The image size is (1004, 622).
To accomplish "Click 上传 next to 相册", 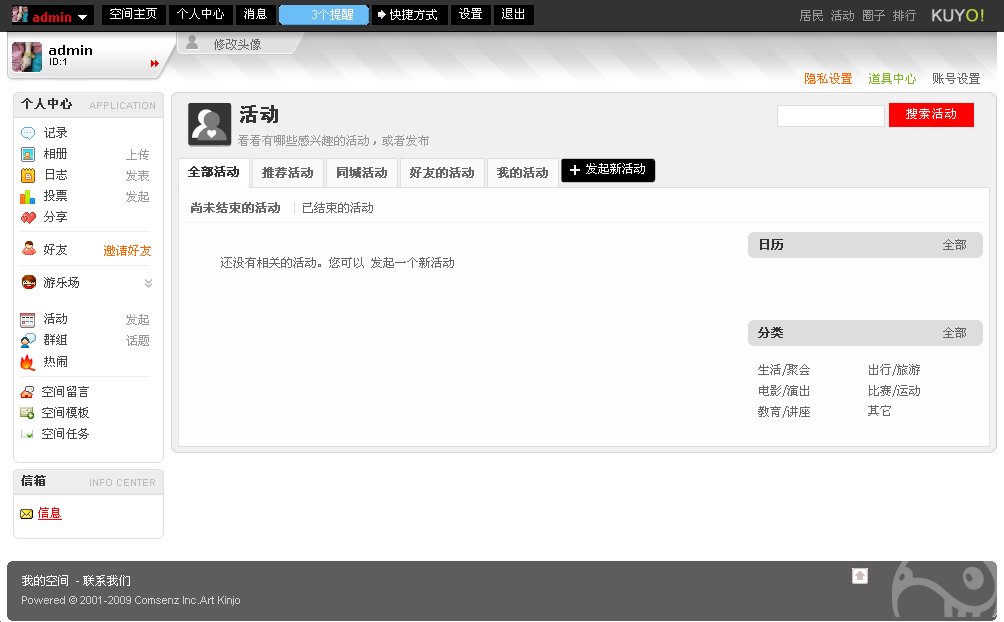I will tap(137, 155).
